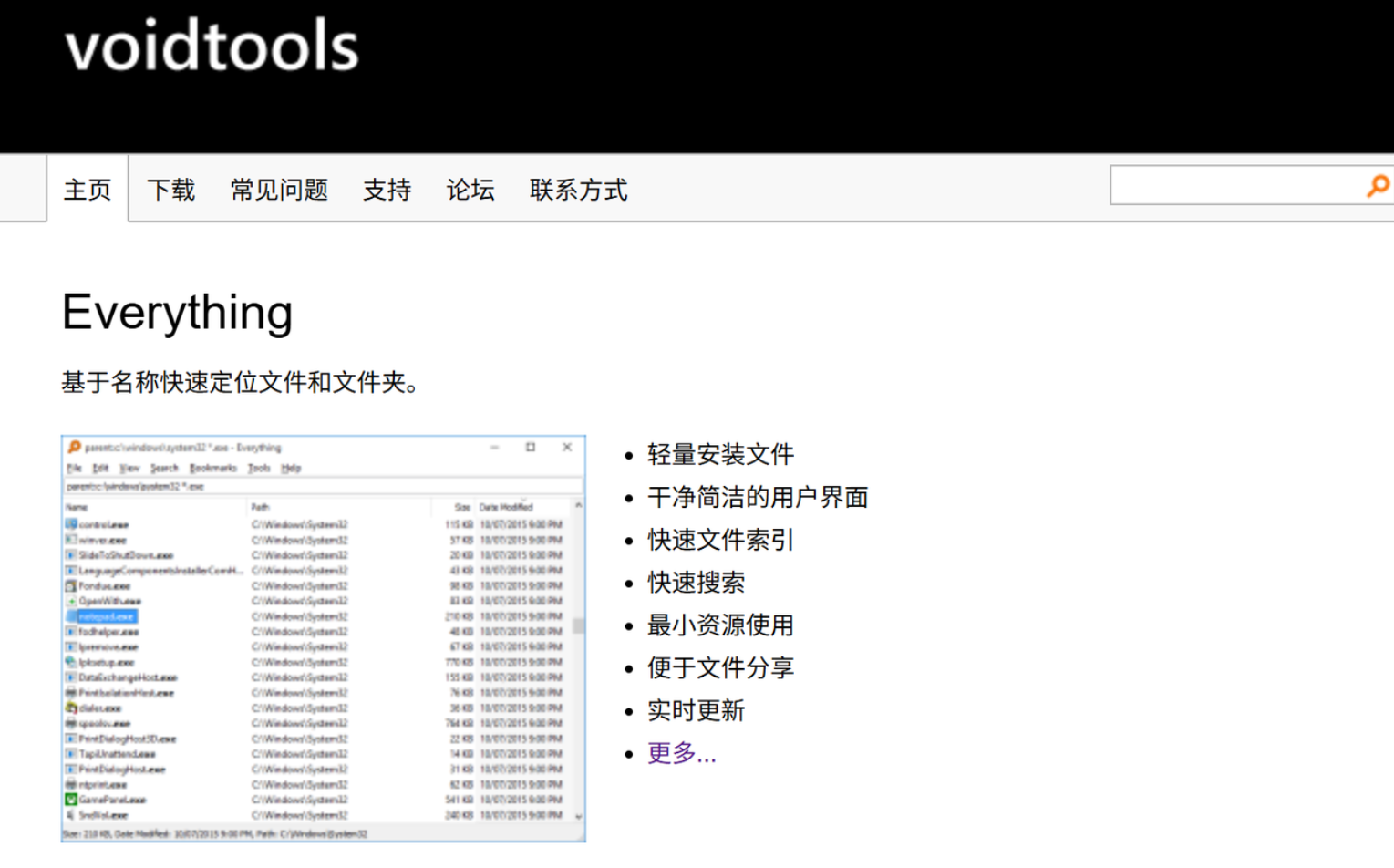
Task: Click the 便于文件分享 list item
Action: coord(721,667)
